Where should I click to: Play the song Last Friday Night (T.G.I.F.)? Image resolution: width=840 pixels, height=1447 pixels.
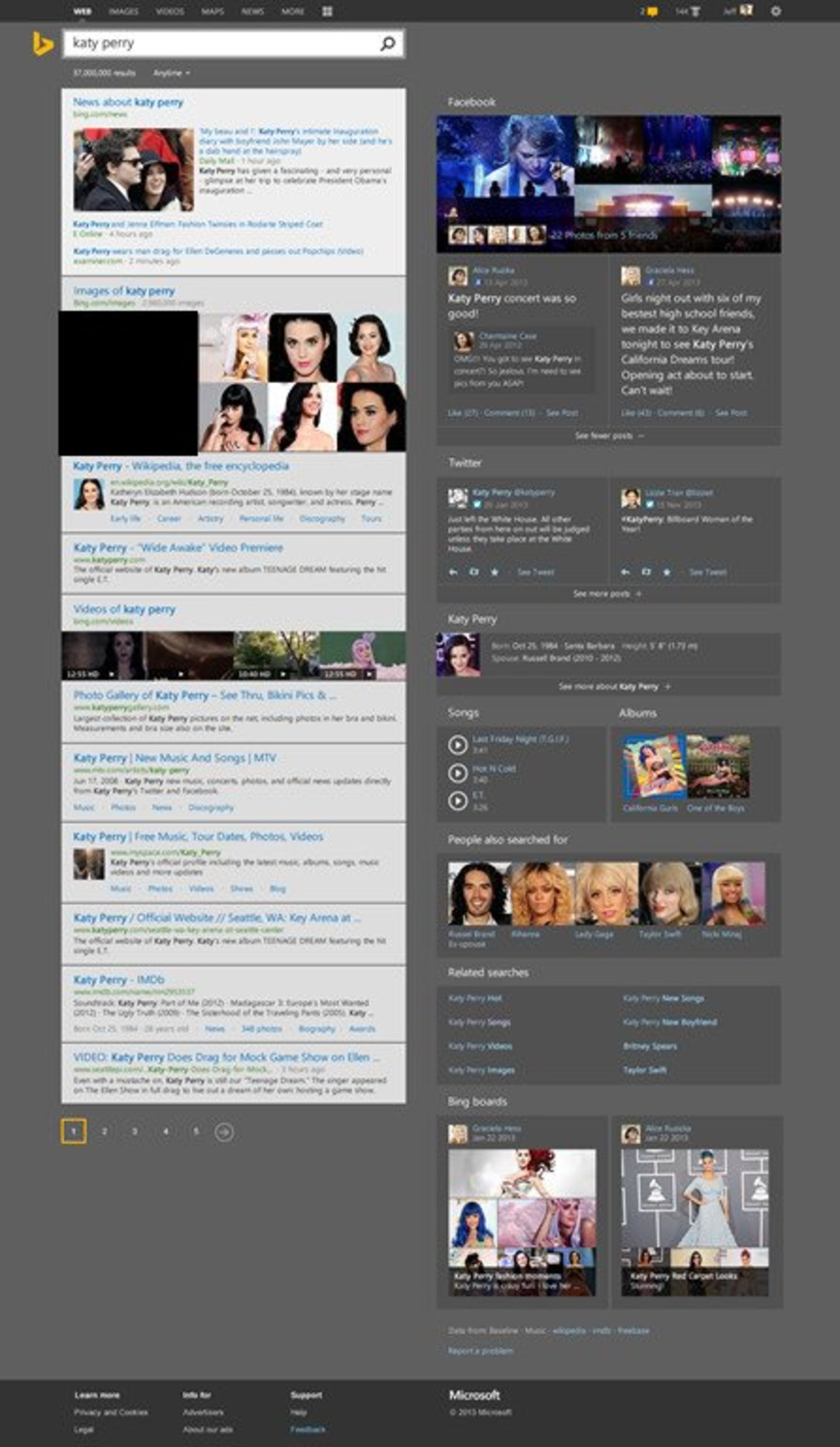click(457, 745)
